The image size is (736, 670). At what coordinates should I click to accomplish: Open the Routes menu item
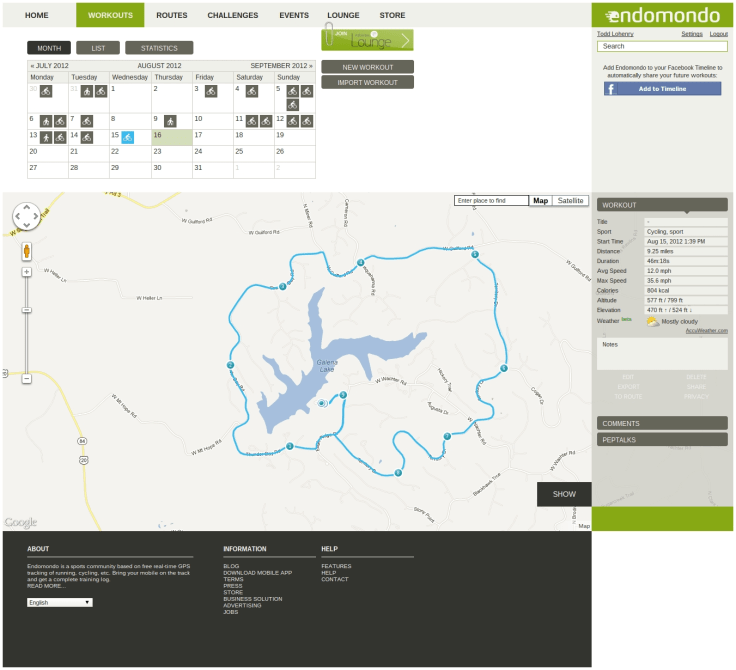click(171, 15)
